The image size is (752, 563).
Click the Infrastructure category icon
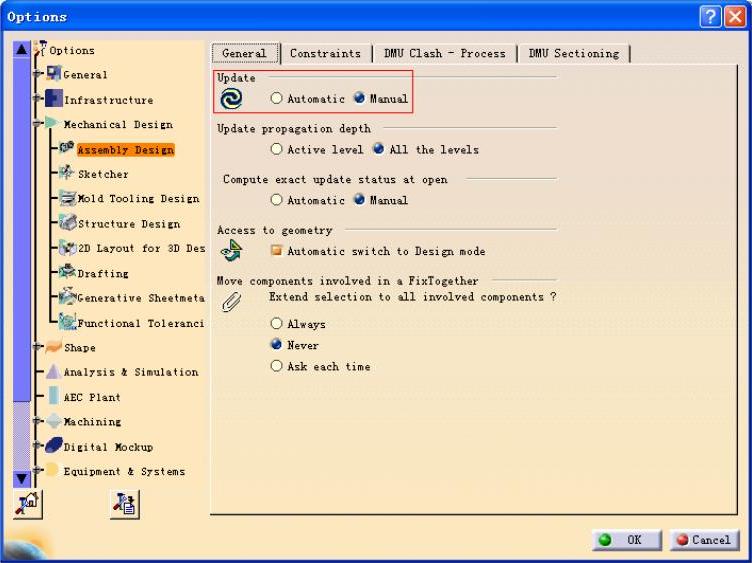[x=54, y=98]
